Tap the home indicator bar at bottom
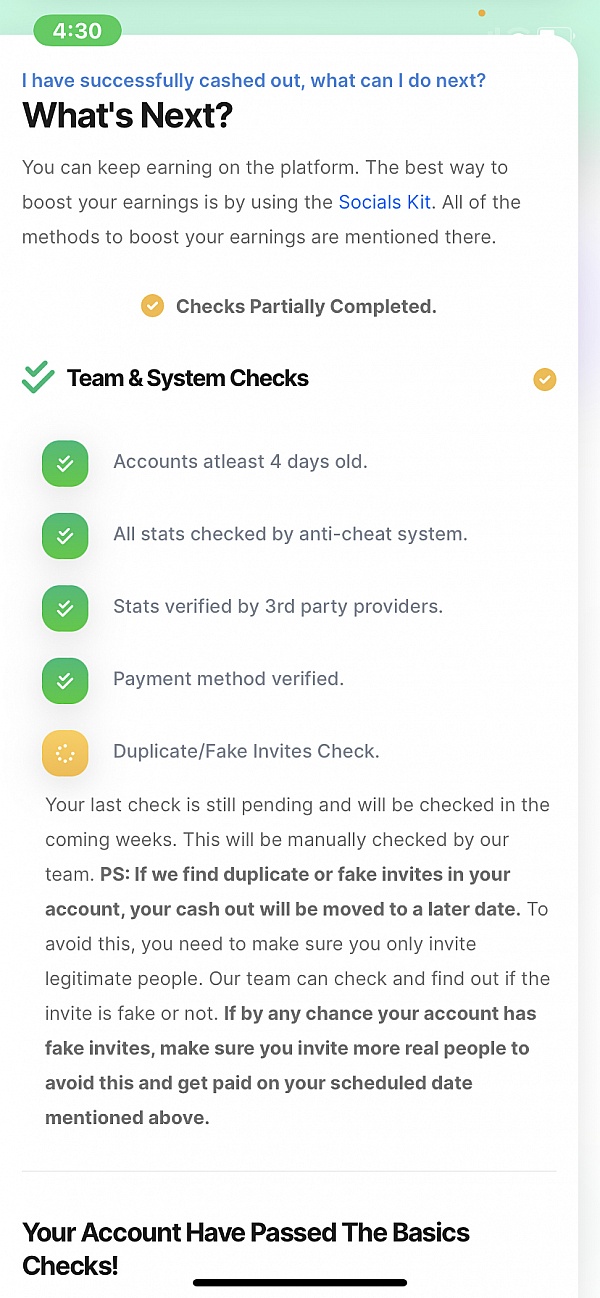Image resolution: width=600 pixels, height=1298 pixels. click(300, 1282)
